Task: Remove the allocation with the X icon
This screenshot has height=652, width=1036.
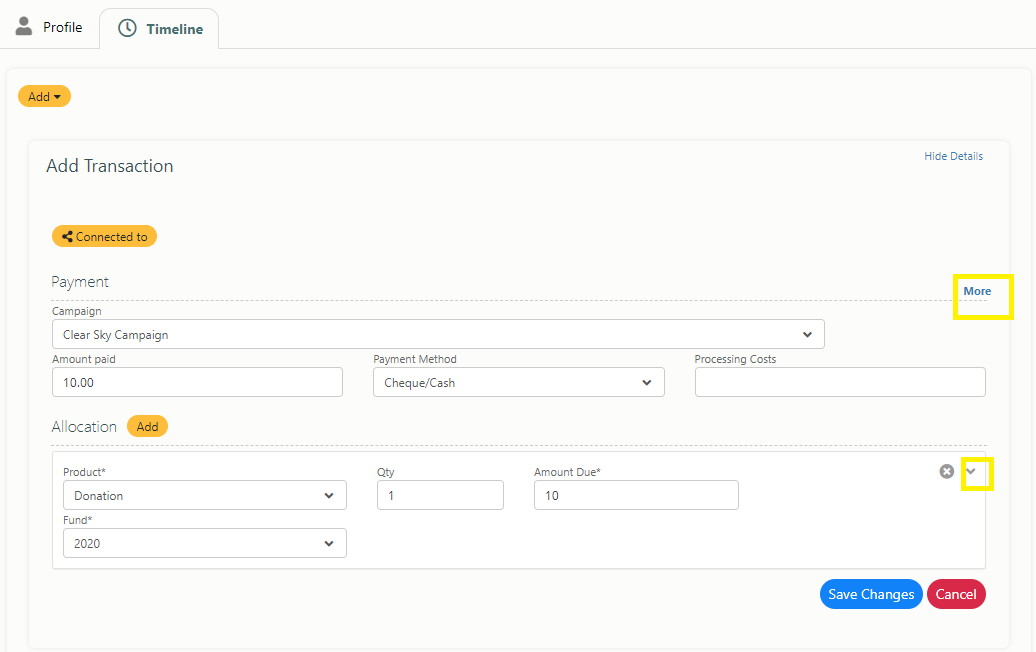Action: [946, 471]
